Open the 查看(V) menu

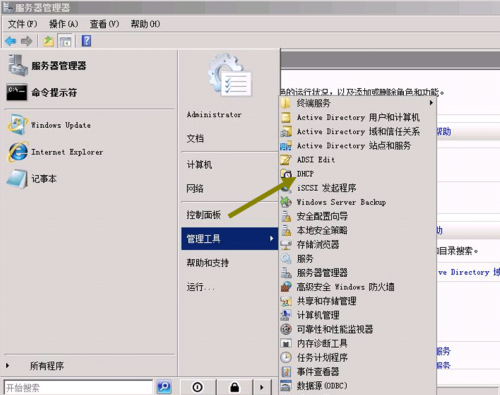[104, 24]
